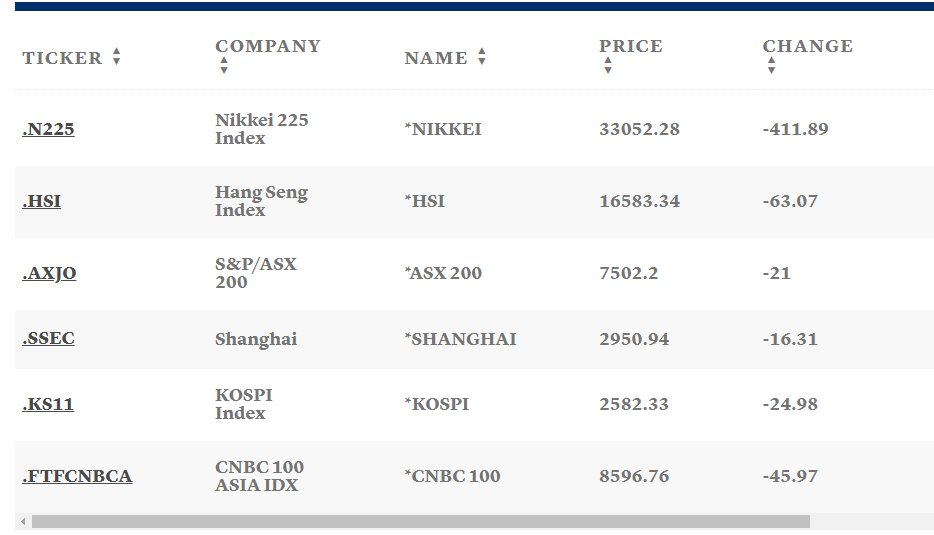Click the CHANGE column header
The height and width of the screenshot is (535, 934).
(x=808, y=46)
